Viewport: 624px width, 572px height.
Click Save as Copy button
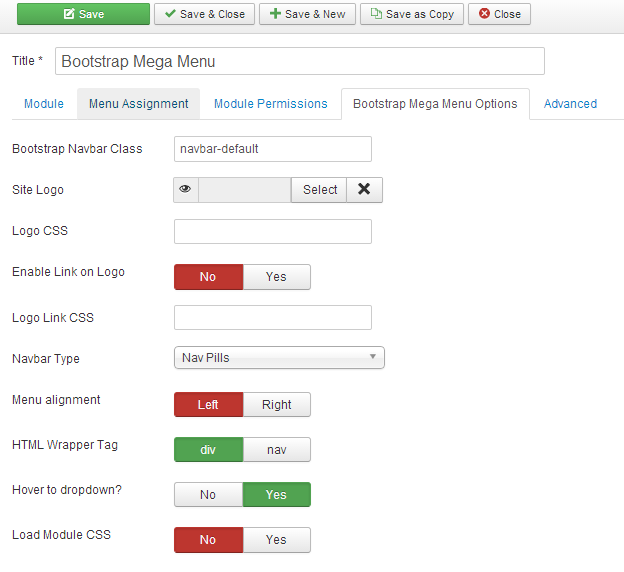click(412, 14)
